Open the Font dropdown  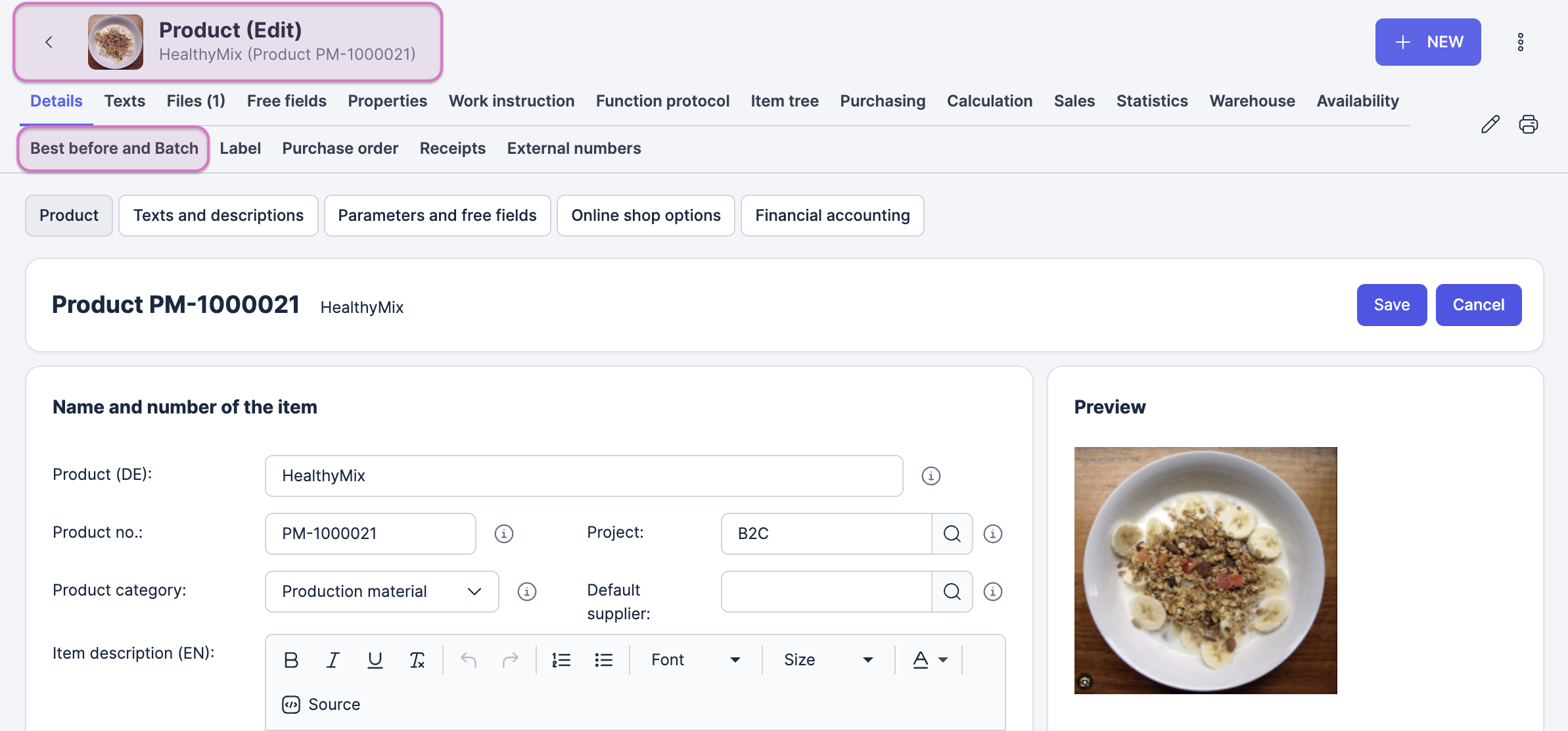(x=695, y=659)
